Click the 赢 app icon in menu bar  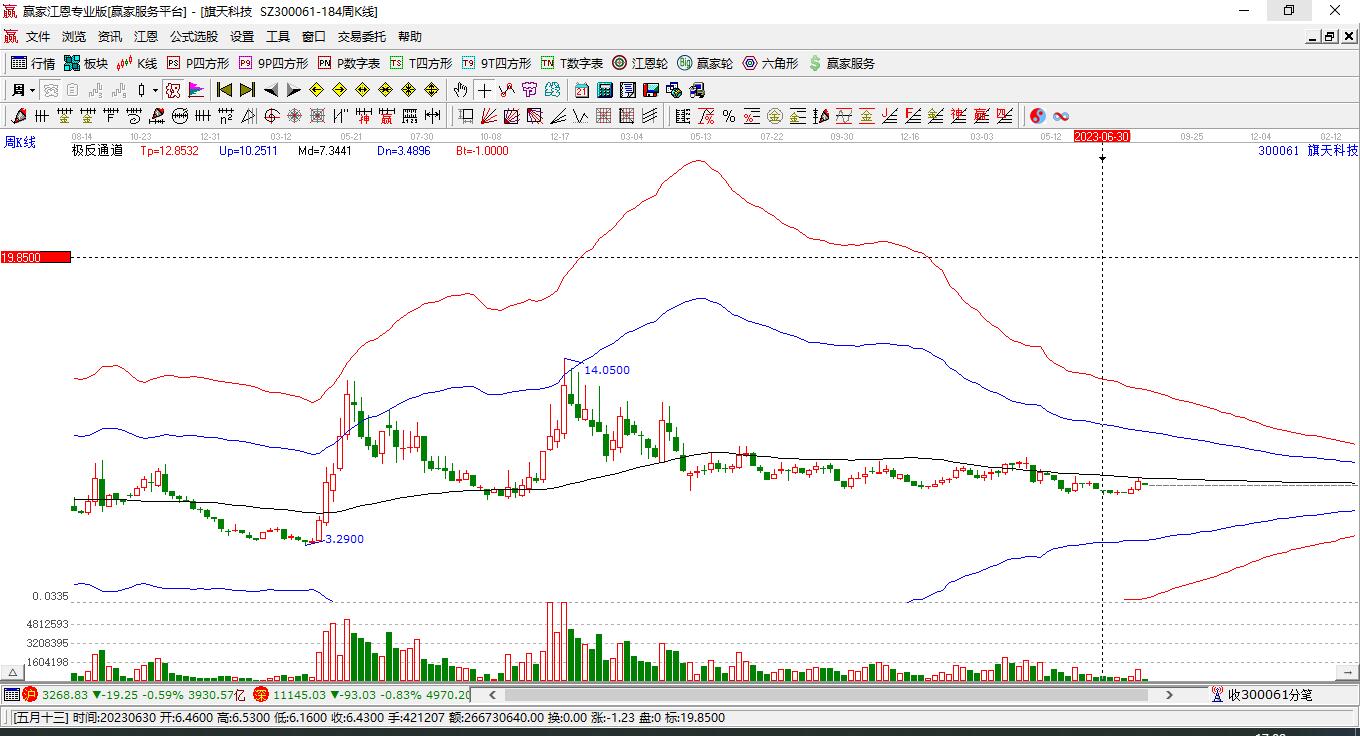point(11,37)
